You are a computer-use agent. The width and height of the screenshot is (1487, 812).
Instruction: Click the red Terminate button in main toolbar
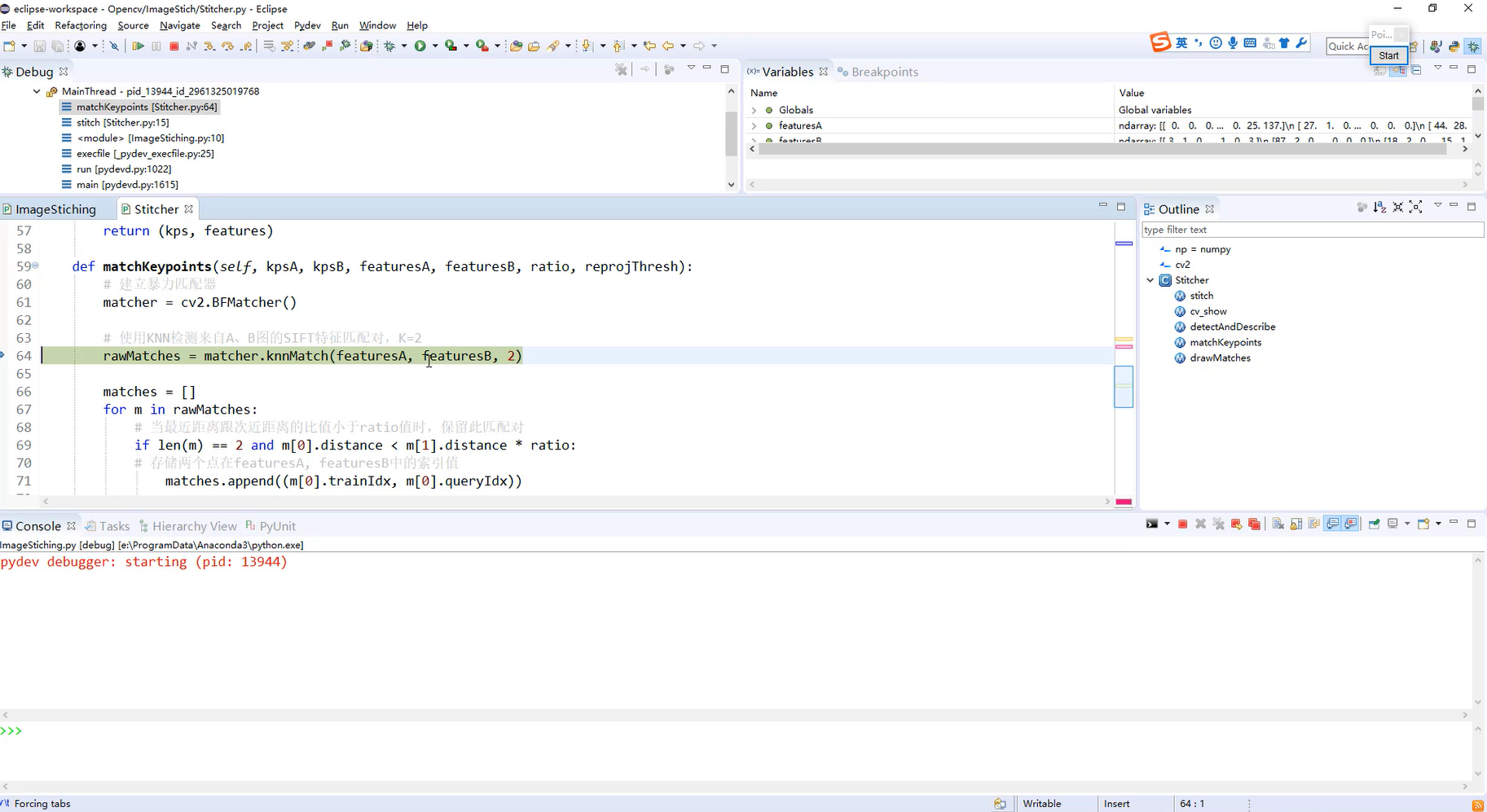(x=174, y=46)
